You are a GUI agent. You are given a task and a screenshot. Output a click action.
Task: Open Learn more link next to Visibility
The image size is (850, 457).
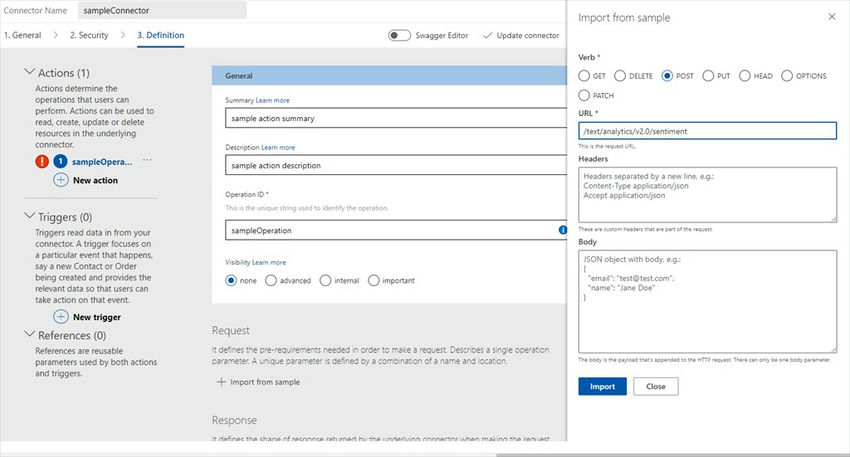[269, 262]
